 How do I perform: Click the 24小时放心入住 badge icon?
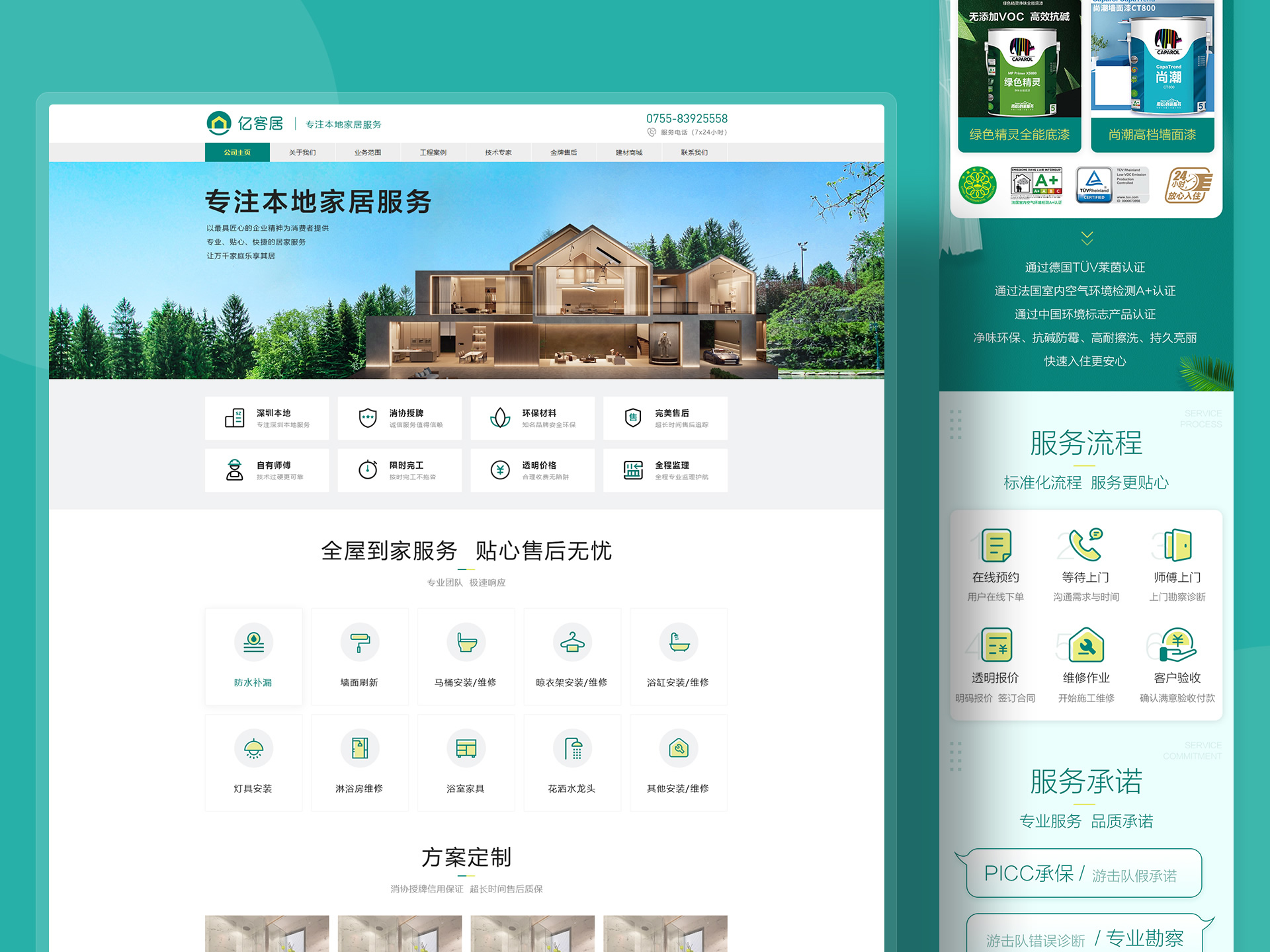1188,186
